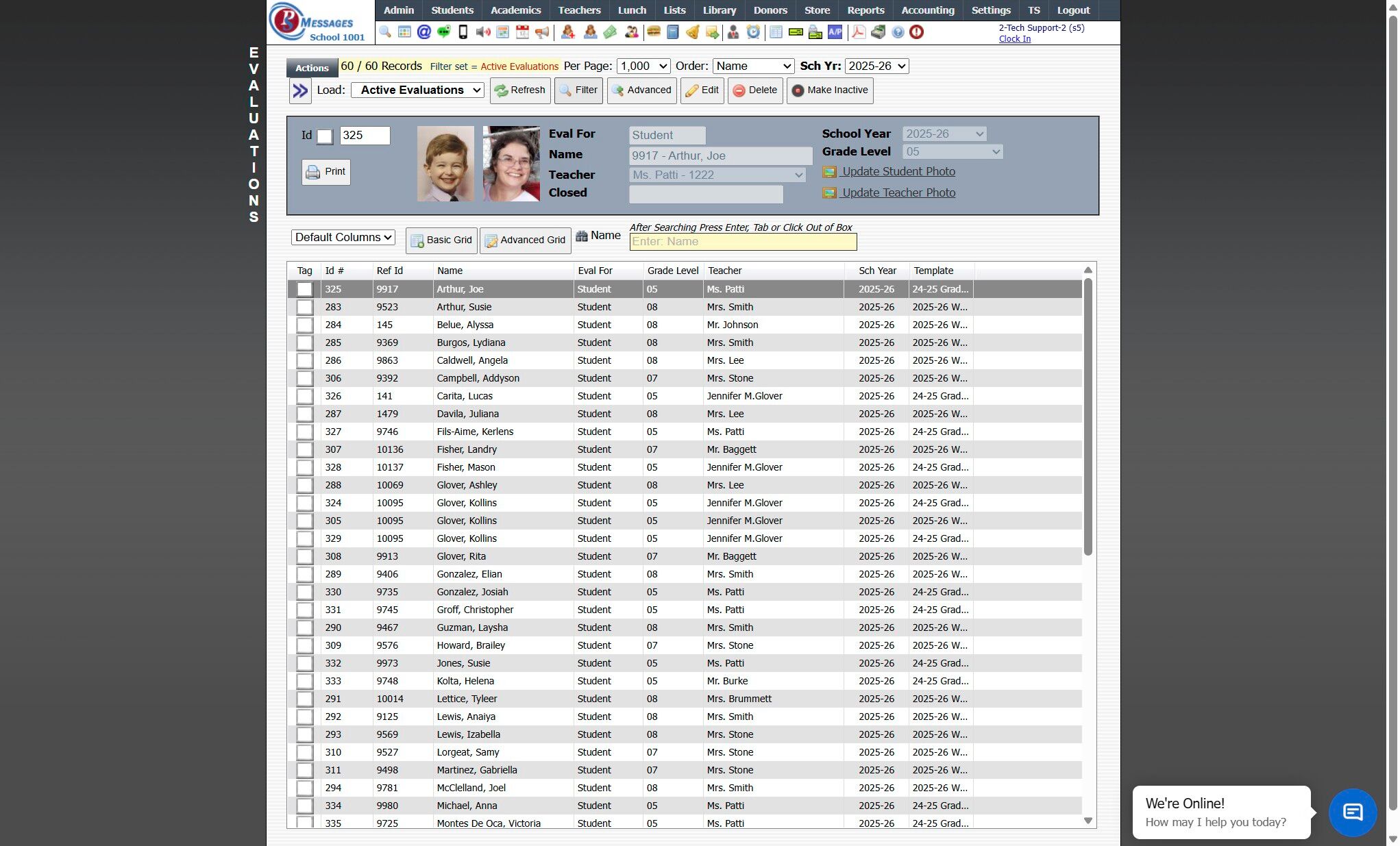Toggle the Id checkbox beside 325
The height and width of the screenshot is (846, 1400).
325,136
